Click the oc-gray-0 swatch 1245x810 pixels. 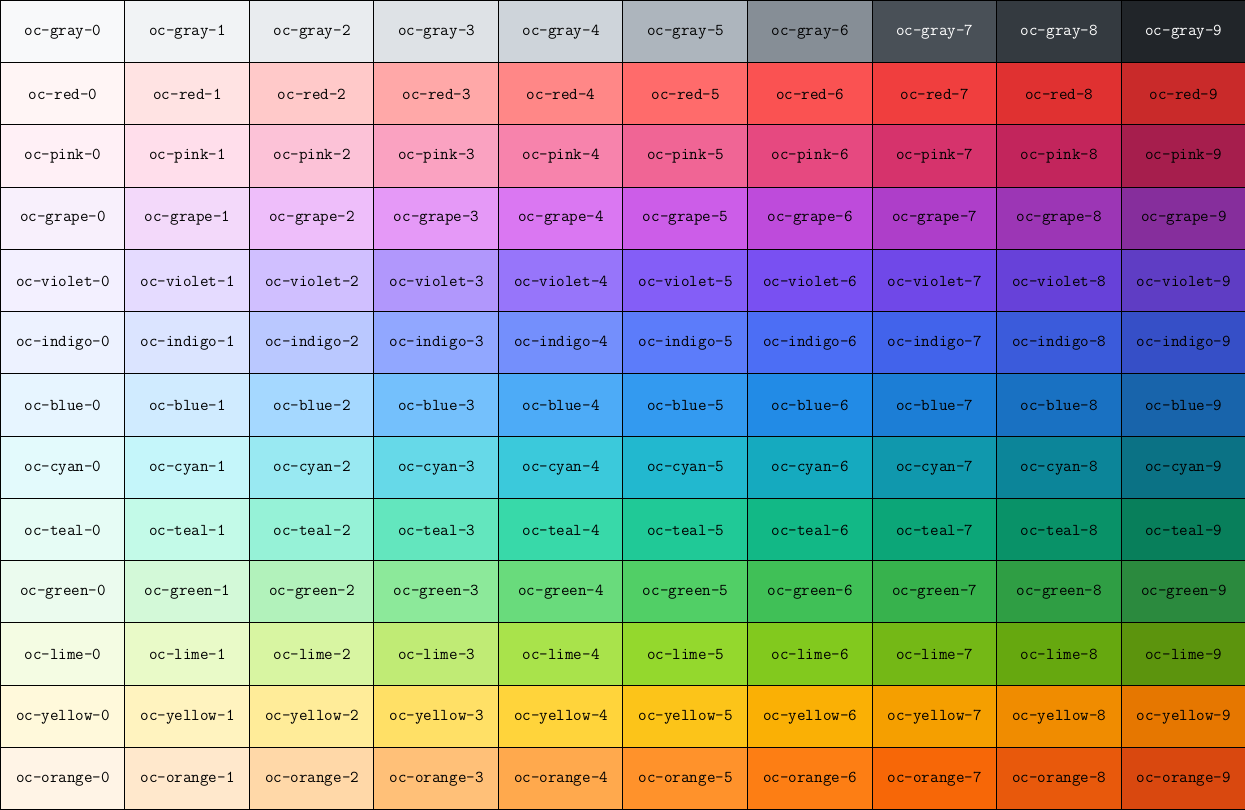62,31
